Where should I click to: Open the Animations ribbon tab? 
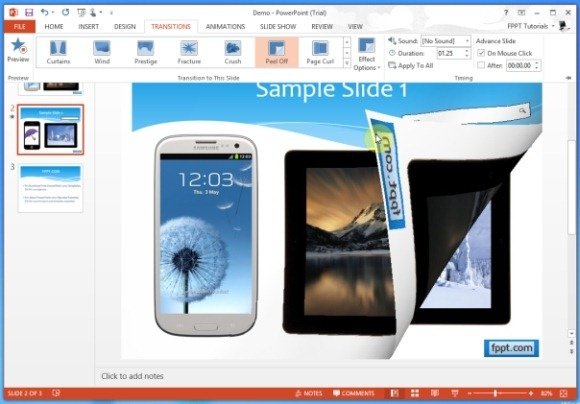[225, 27]
